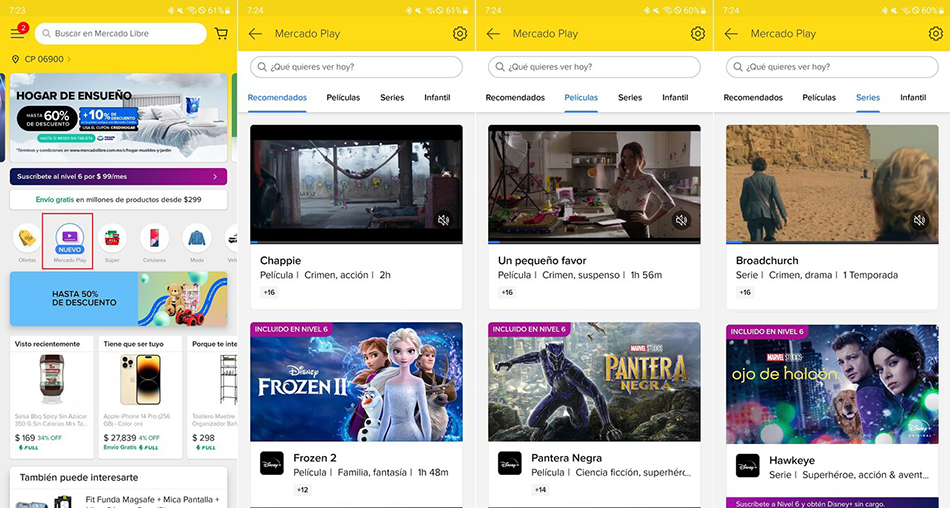Focus the Buscar en Mercado Libre field
This screenshot has height=508, width=950.
pos(121,33)
